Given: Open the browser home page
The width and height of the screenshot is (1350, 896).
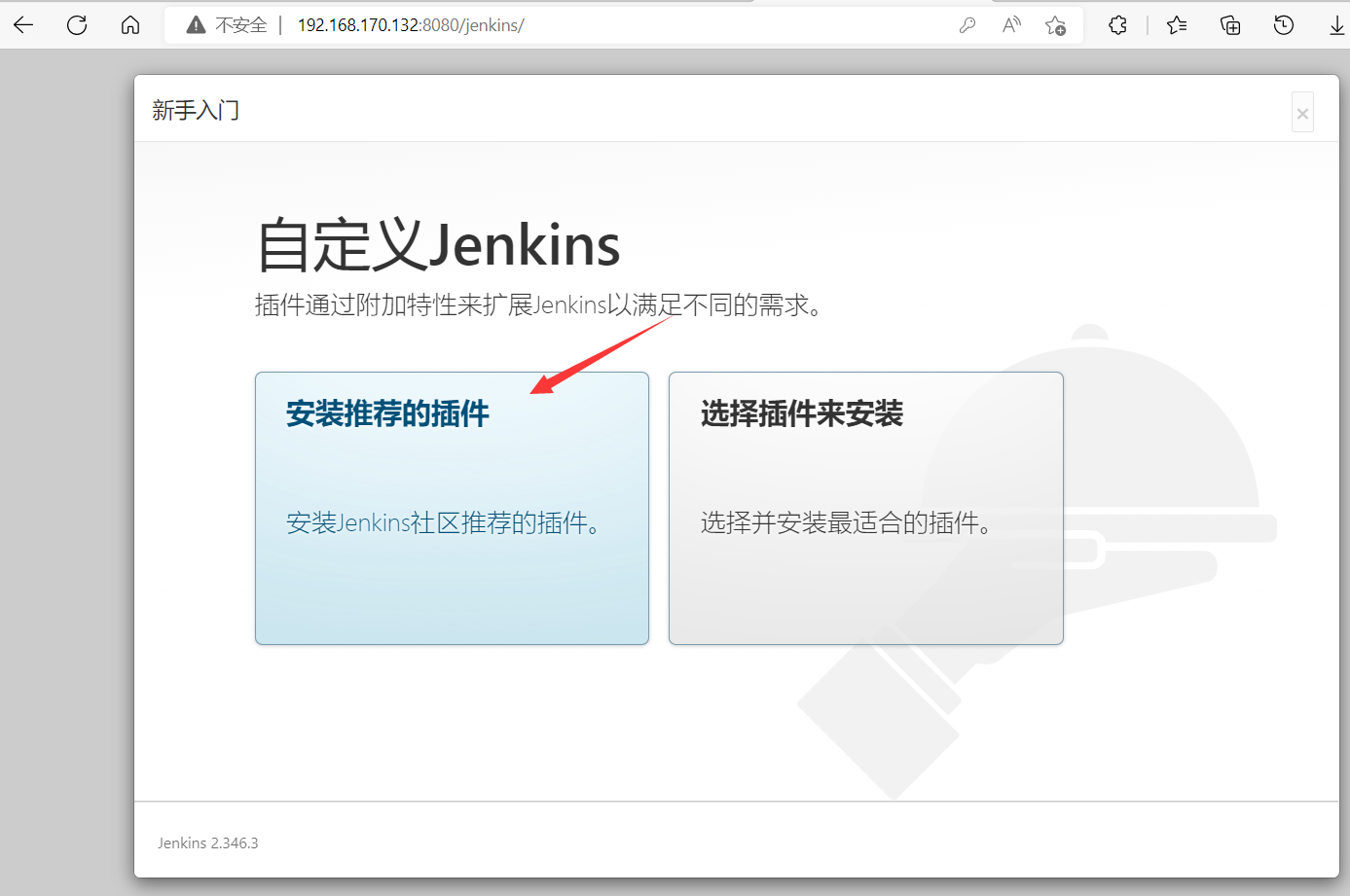Looking at the screenshot, I should pyautogui.click(x=130, y=25).
